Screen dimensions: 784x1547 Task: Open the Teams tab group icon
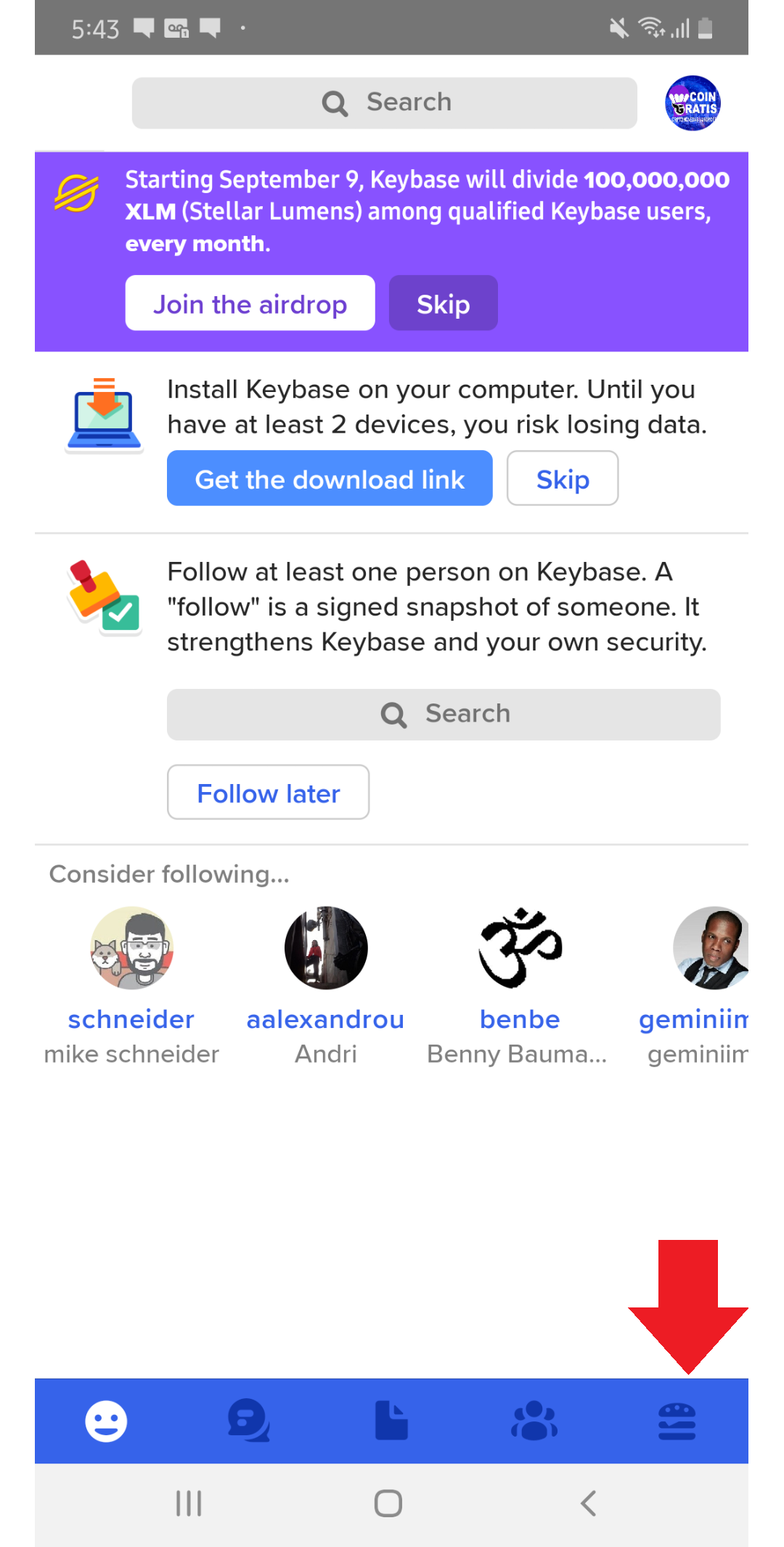pos(534,1421)
